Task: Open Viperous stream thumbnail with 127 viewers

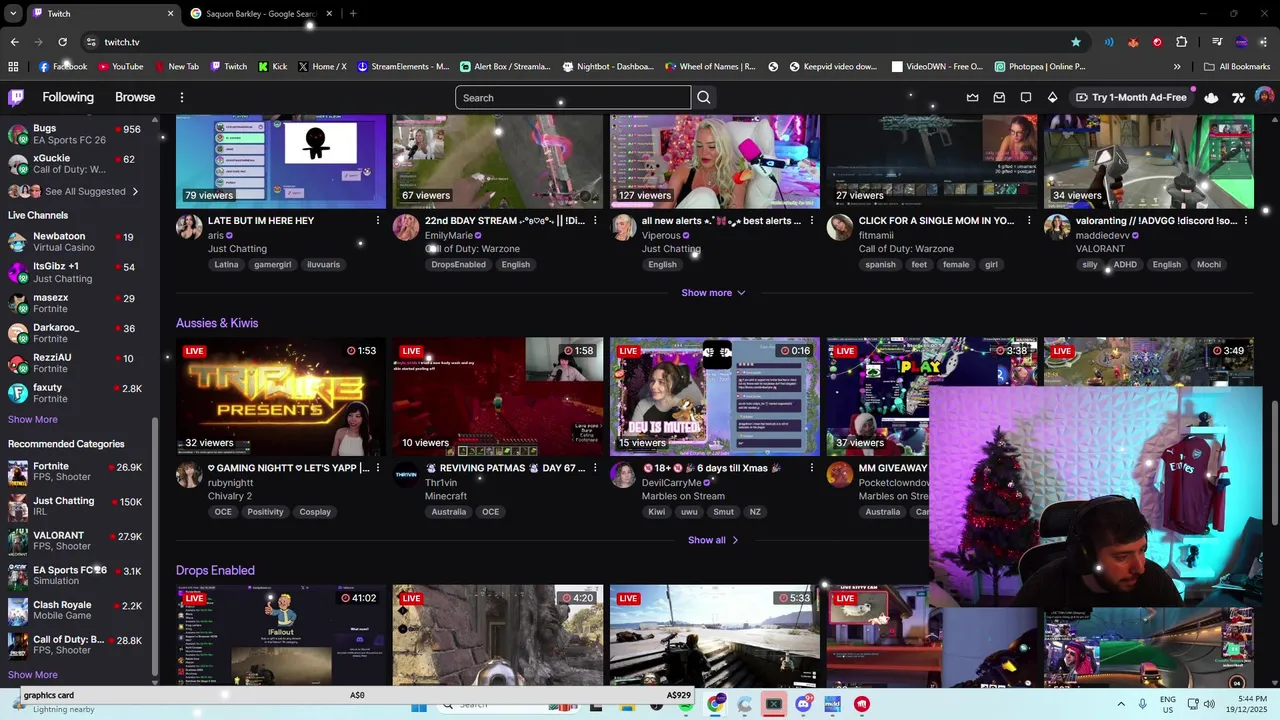Action: [x=715, y=160]
